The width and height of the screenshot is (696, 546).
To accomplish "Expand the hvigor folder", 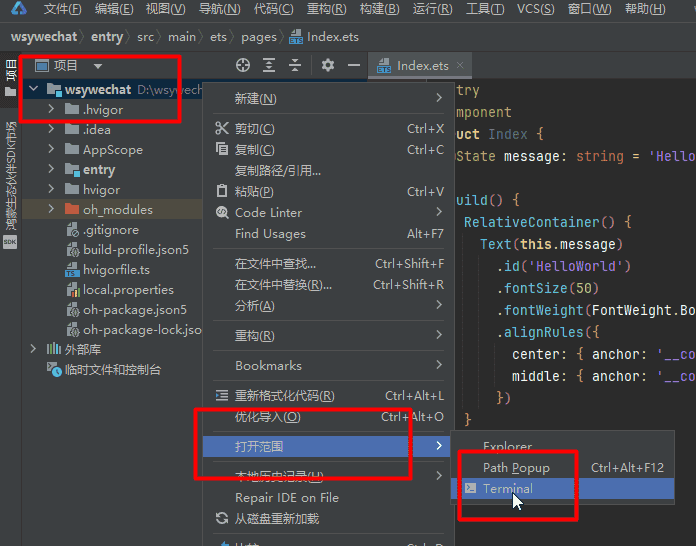I will click(x=51, y=189).
